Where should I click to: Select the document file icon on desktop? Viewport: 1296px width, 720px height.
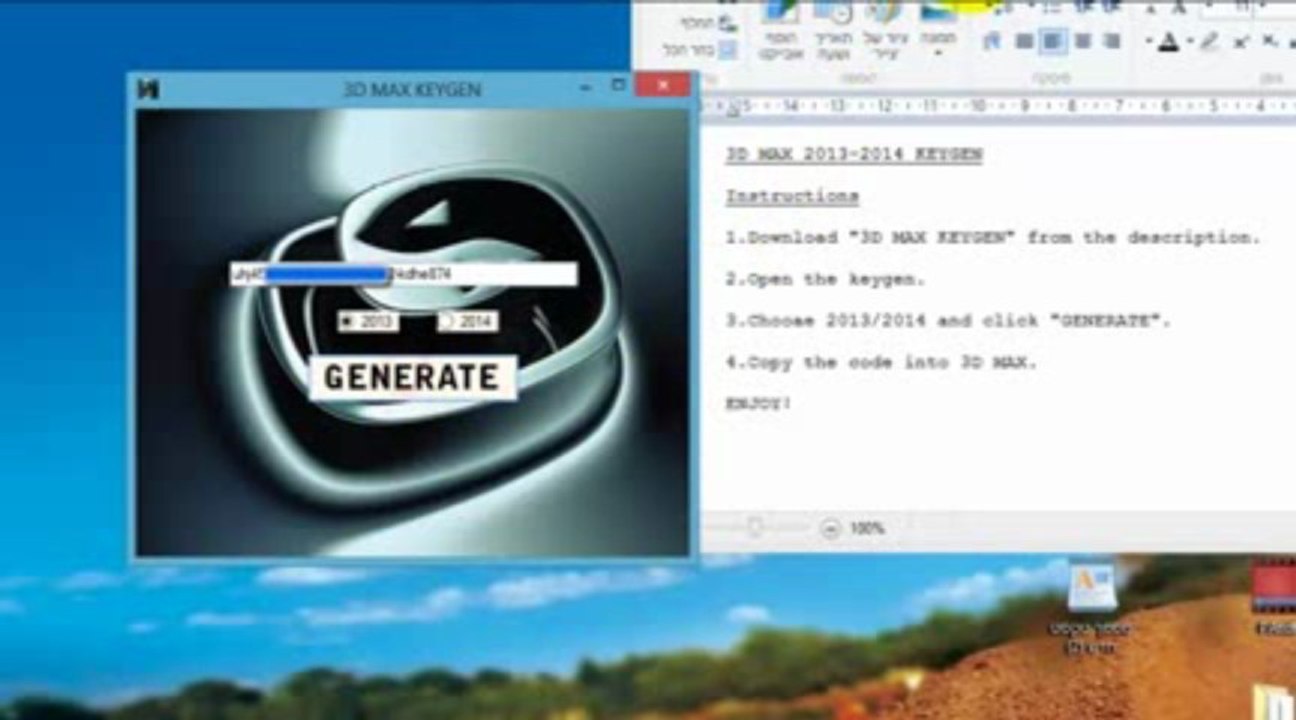(x=1091, y=608)
